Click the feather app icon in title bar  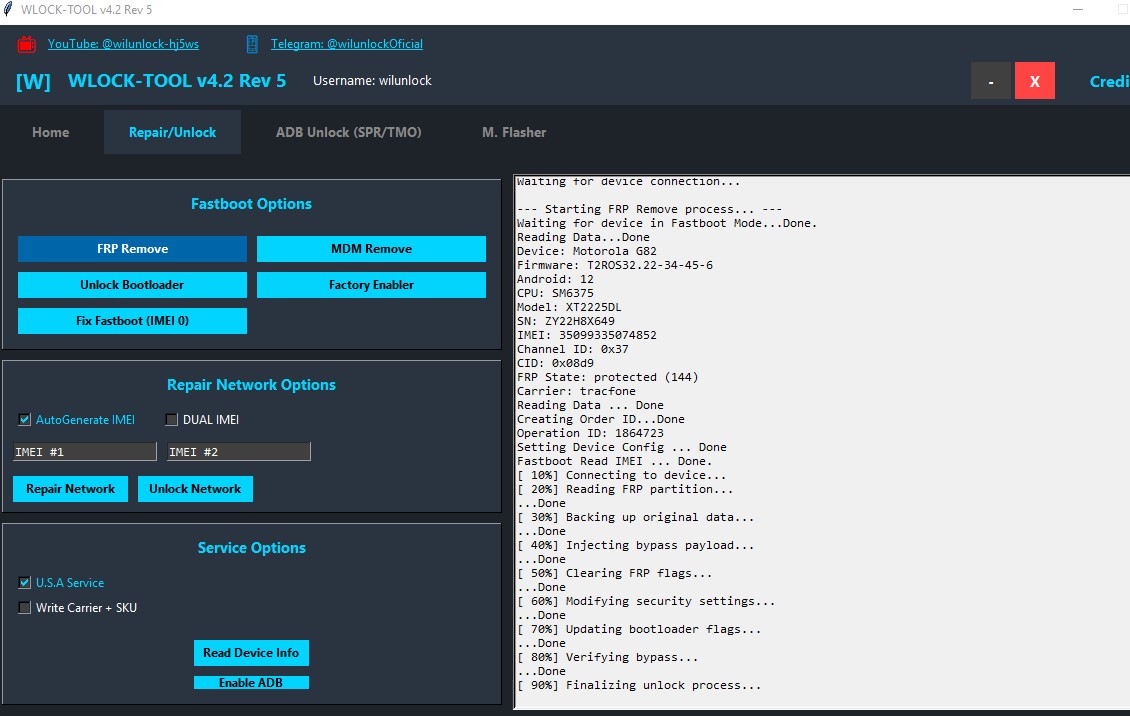(x=8, y=9)
